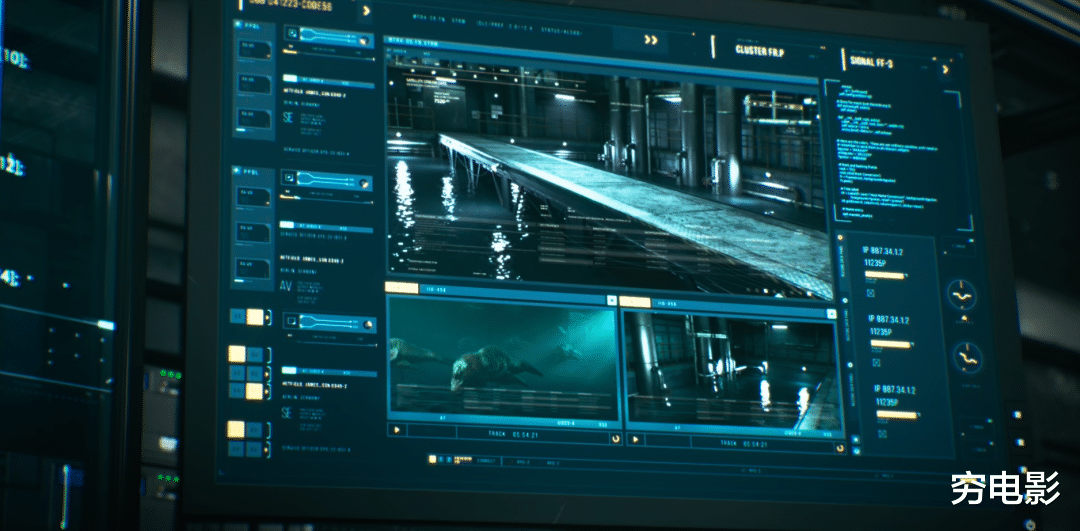
Task: Click the progress bar under the first IP entry
Action: pos(886,275)
